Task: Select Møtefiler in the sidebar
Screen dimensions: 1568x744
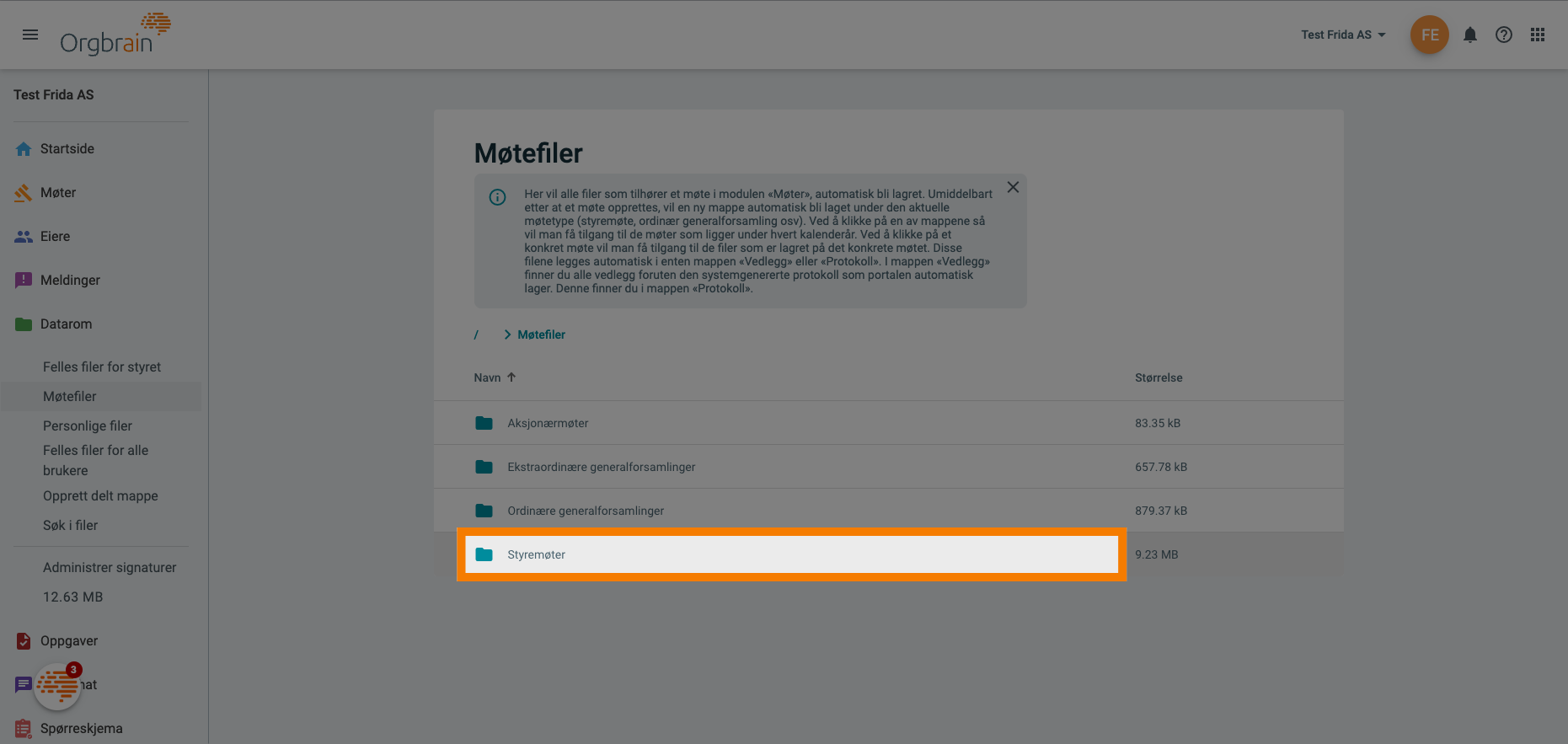Action: tap(70, 396)
